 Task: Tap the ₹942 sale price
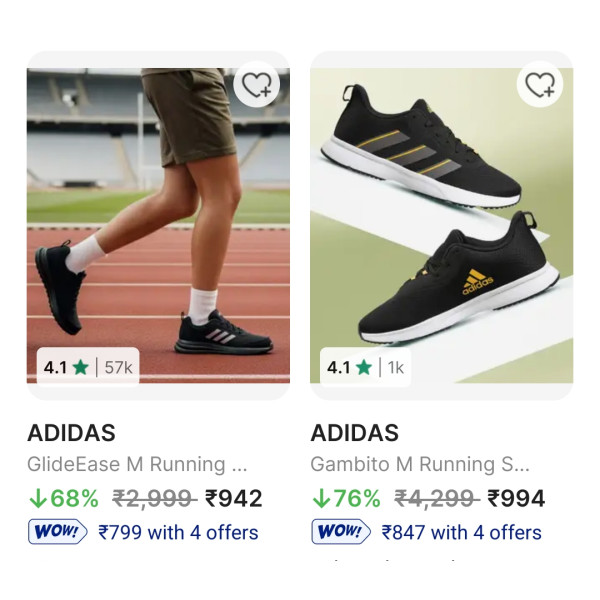point(233,498)
